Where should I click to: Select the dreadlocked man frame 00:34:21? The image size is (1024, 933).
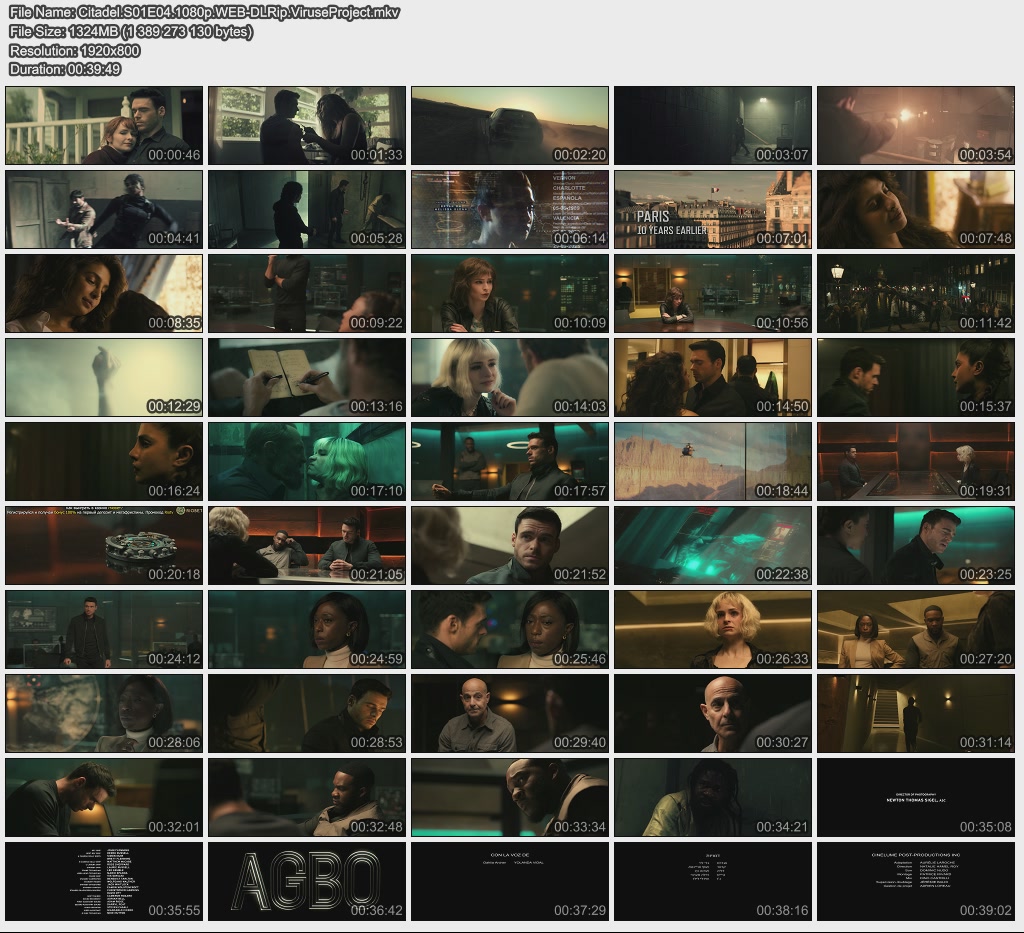click(x=713, y=797)
